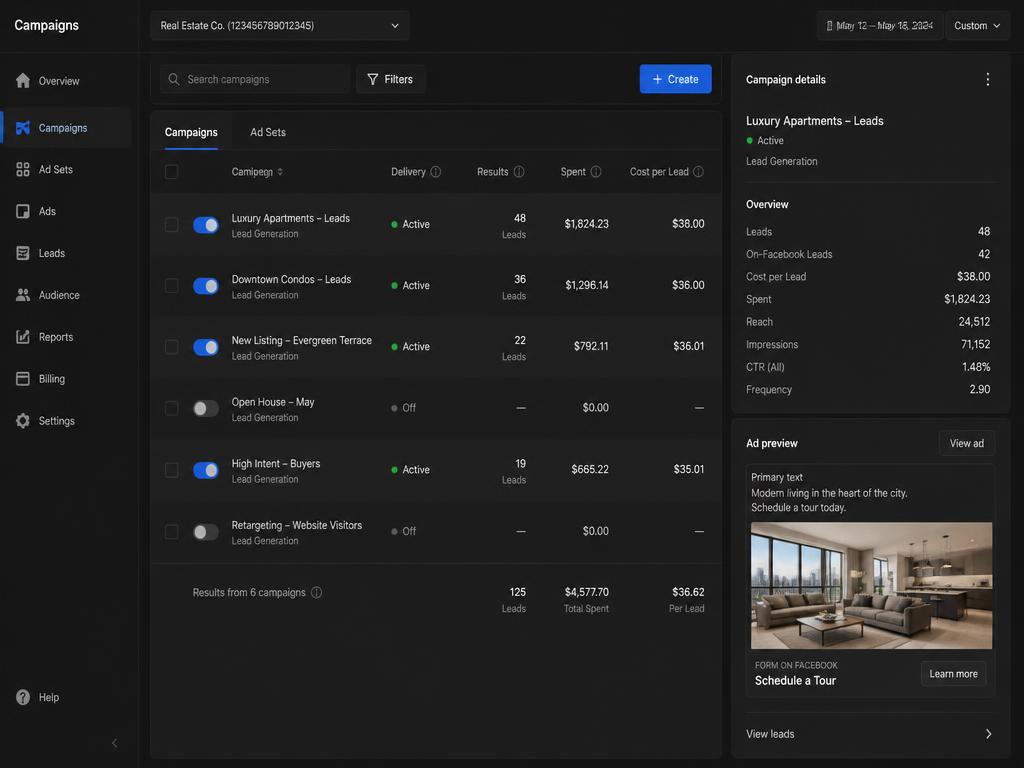Switch to the Ad Sets tab
The height and width of the screenshot is (768, 1024).
coord(268,132)
